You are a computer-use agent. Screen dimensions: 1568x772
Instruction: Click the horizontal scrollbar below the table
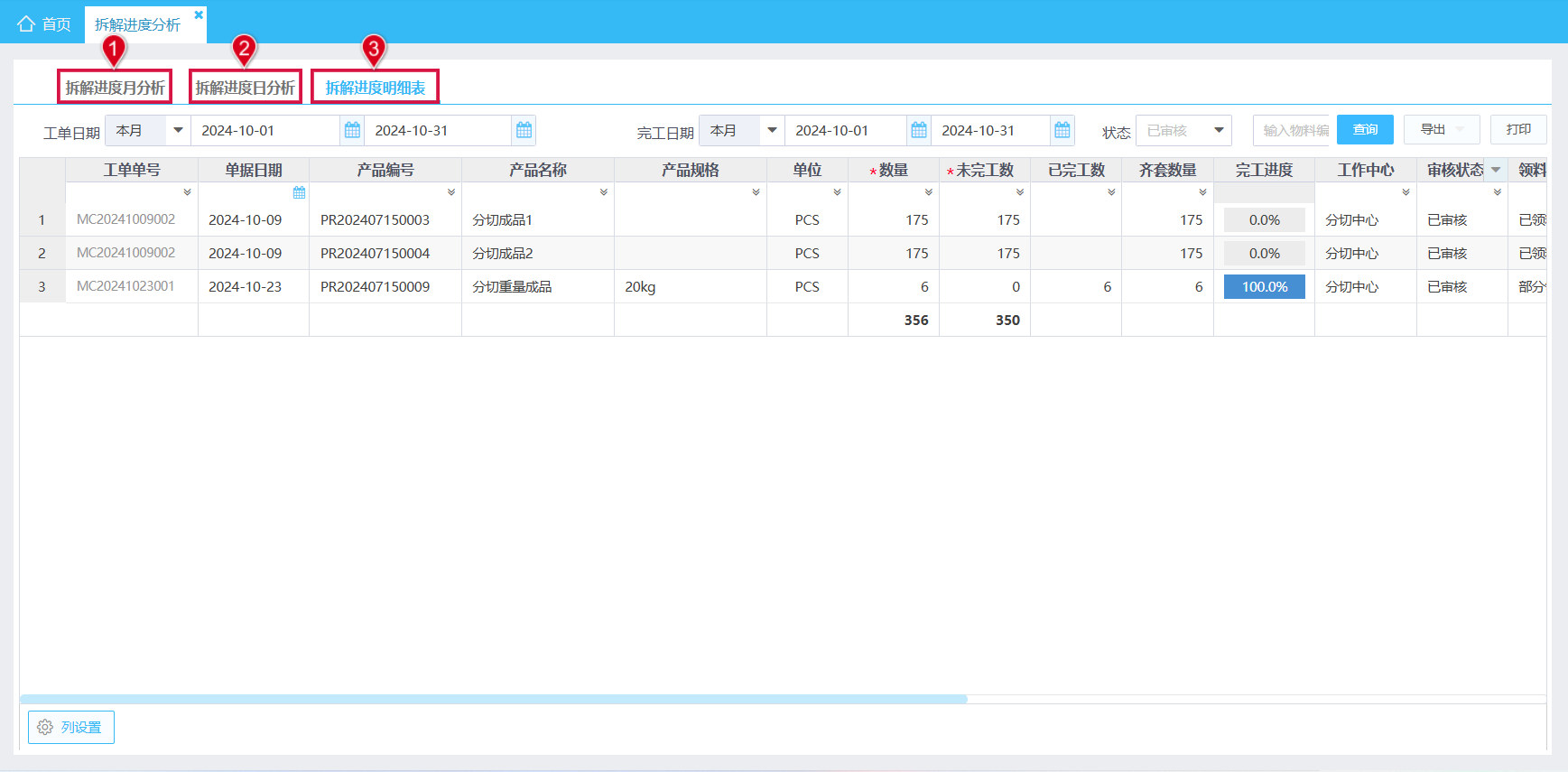pyautogui.click(x=494, y=699)
